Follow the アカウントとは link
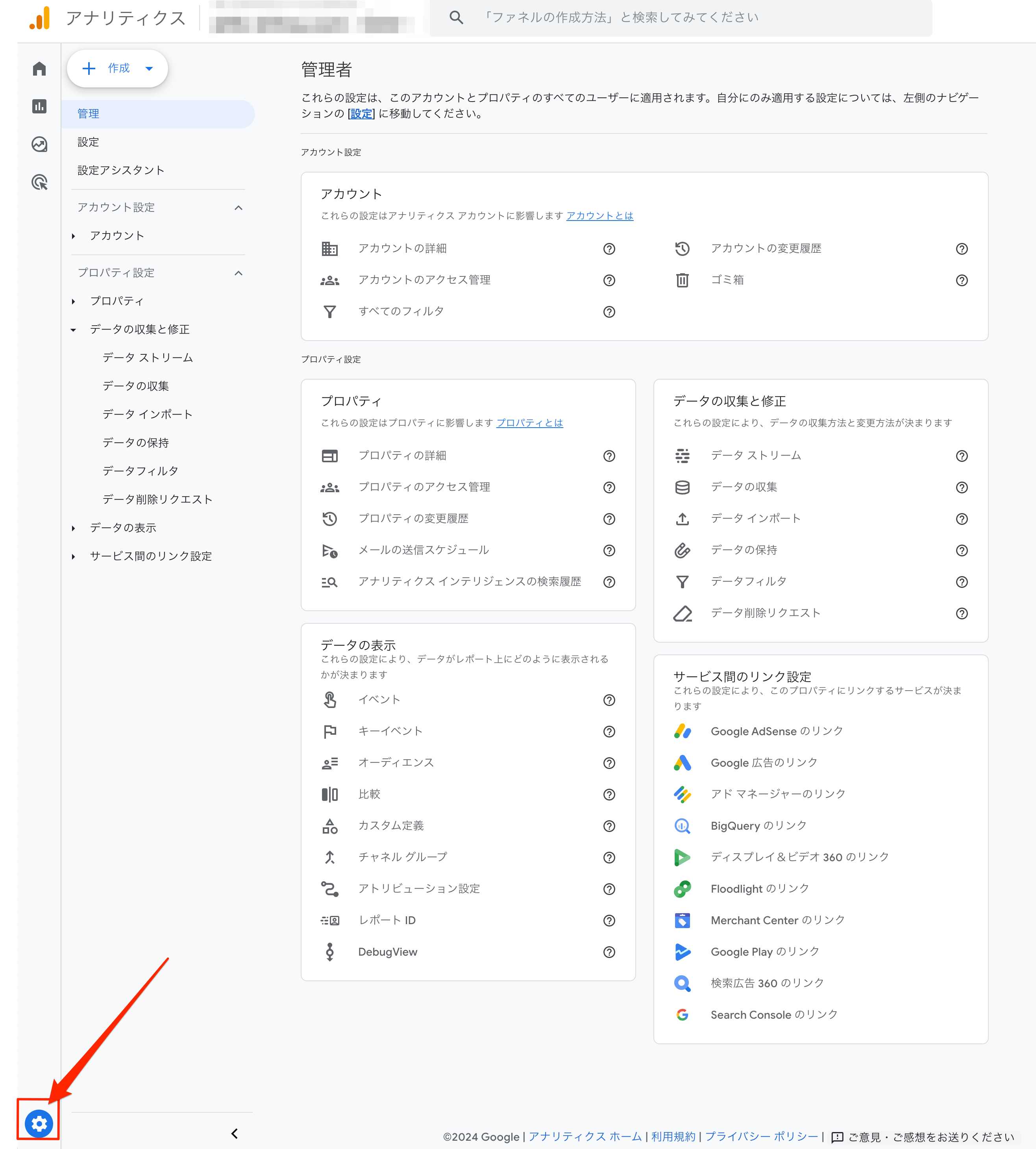 click(600, 216)
